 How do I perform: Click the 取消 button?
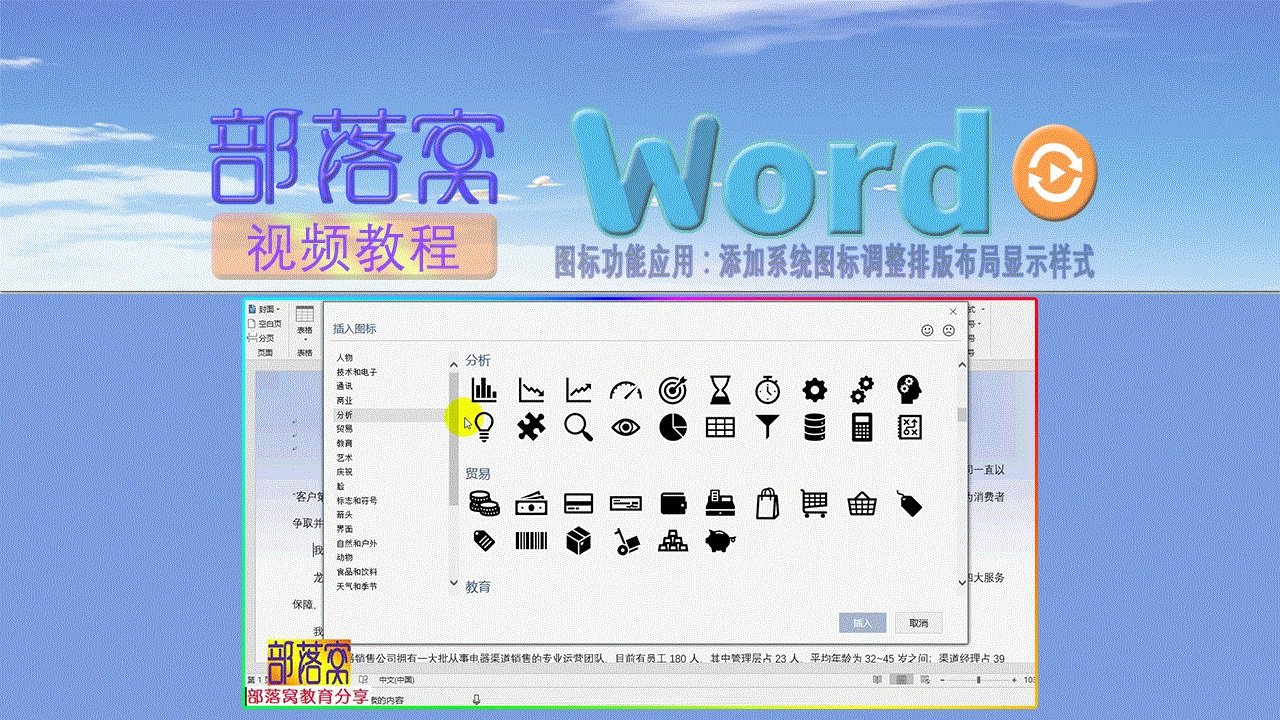point(918,623)
